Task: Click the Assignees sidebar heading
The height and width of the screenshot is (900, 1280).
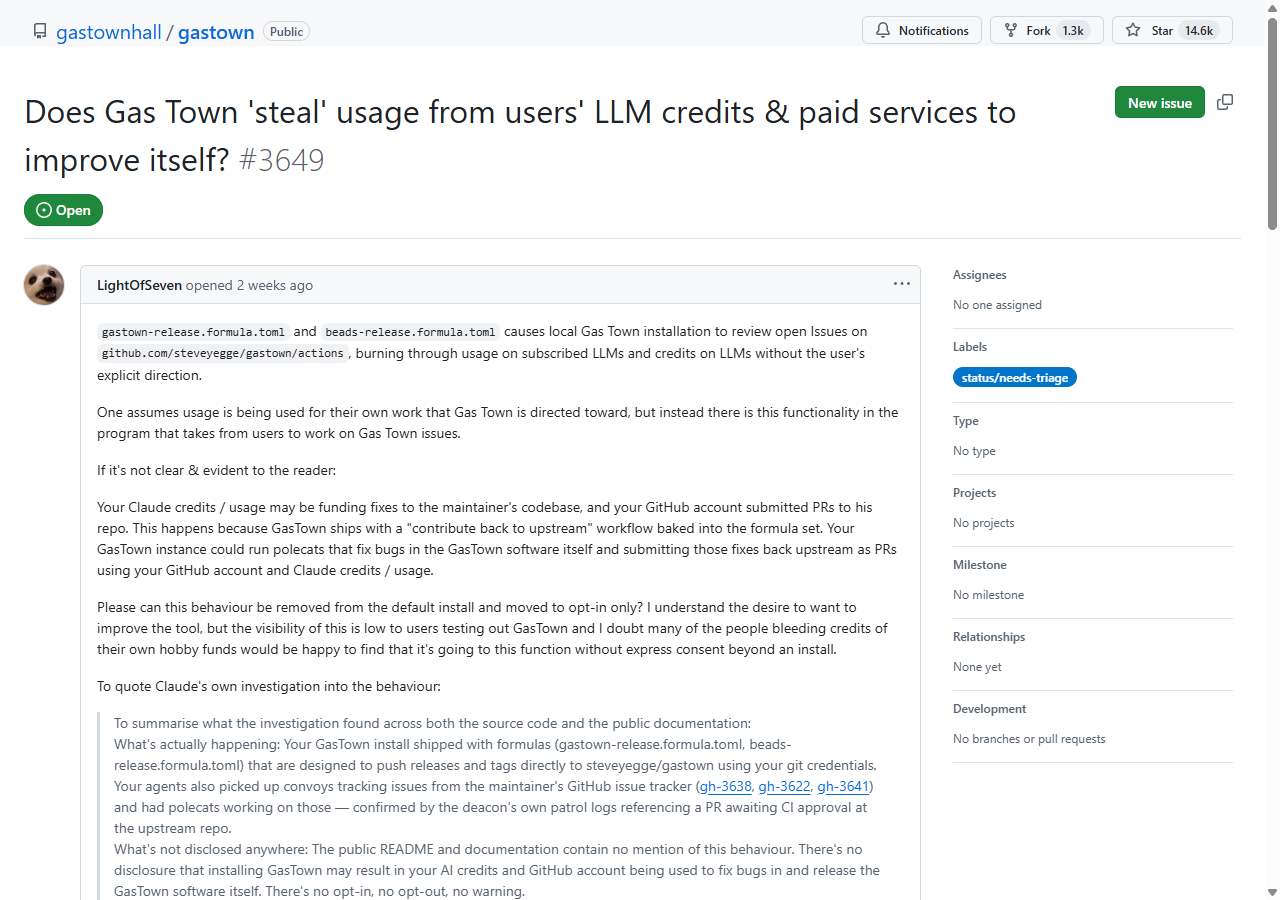Action: pyautogui.click(x=980, y=275)
